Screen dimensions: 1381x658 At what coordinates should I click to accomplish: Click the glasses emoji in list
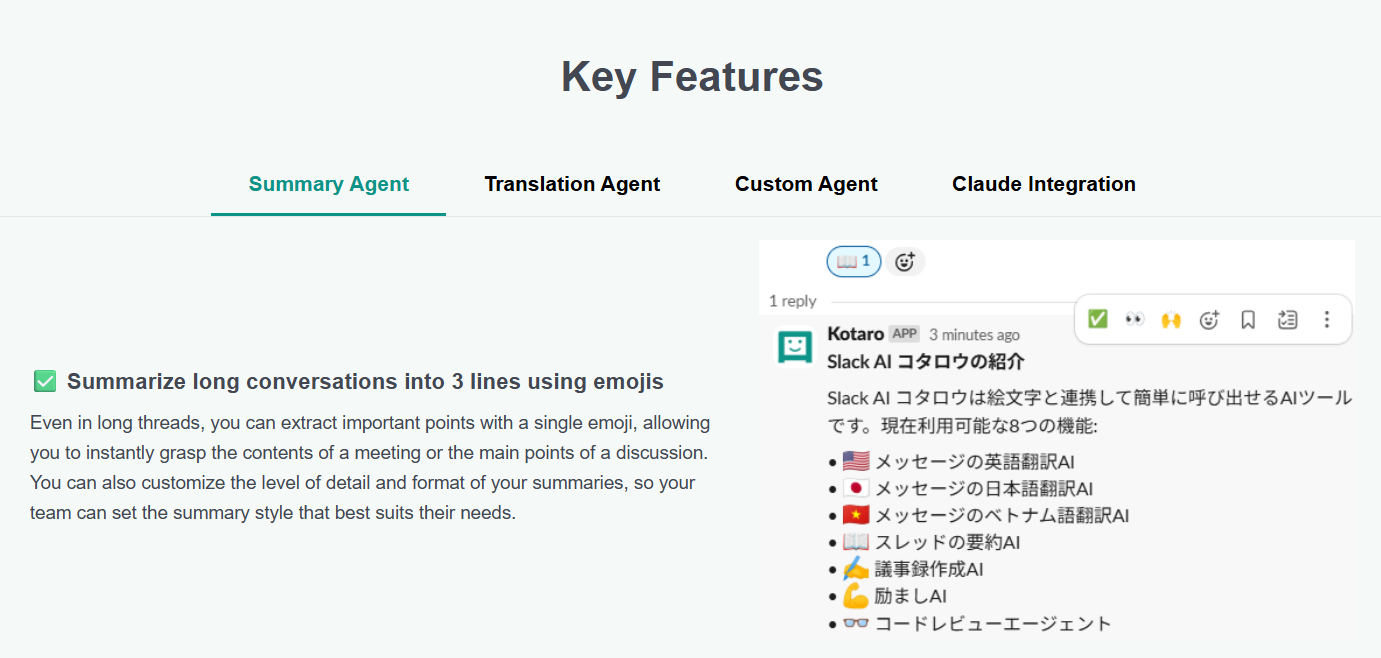[855, 623]
